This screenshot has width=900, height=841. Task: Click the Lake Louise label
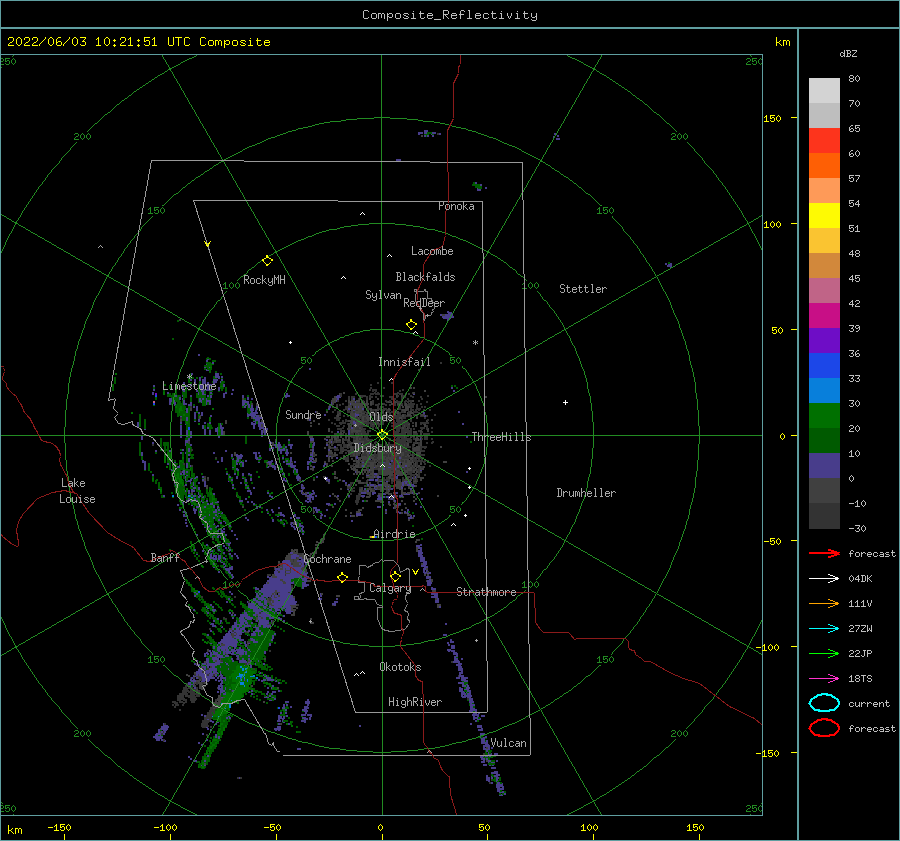click(x=77, y=491)
